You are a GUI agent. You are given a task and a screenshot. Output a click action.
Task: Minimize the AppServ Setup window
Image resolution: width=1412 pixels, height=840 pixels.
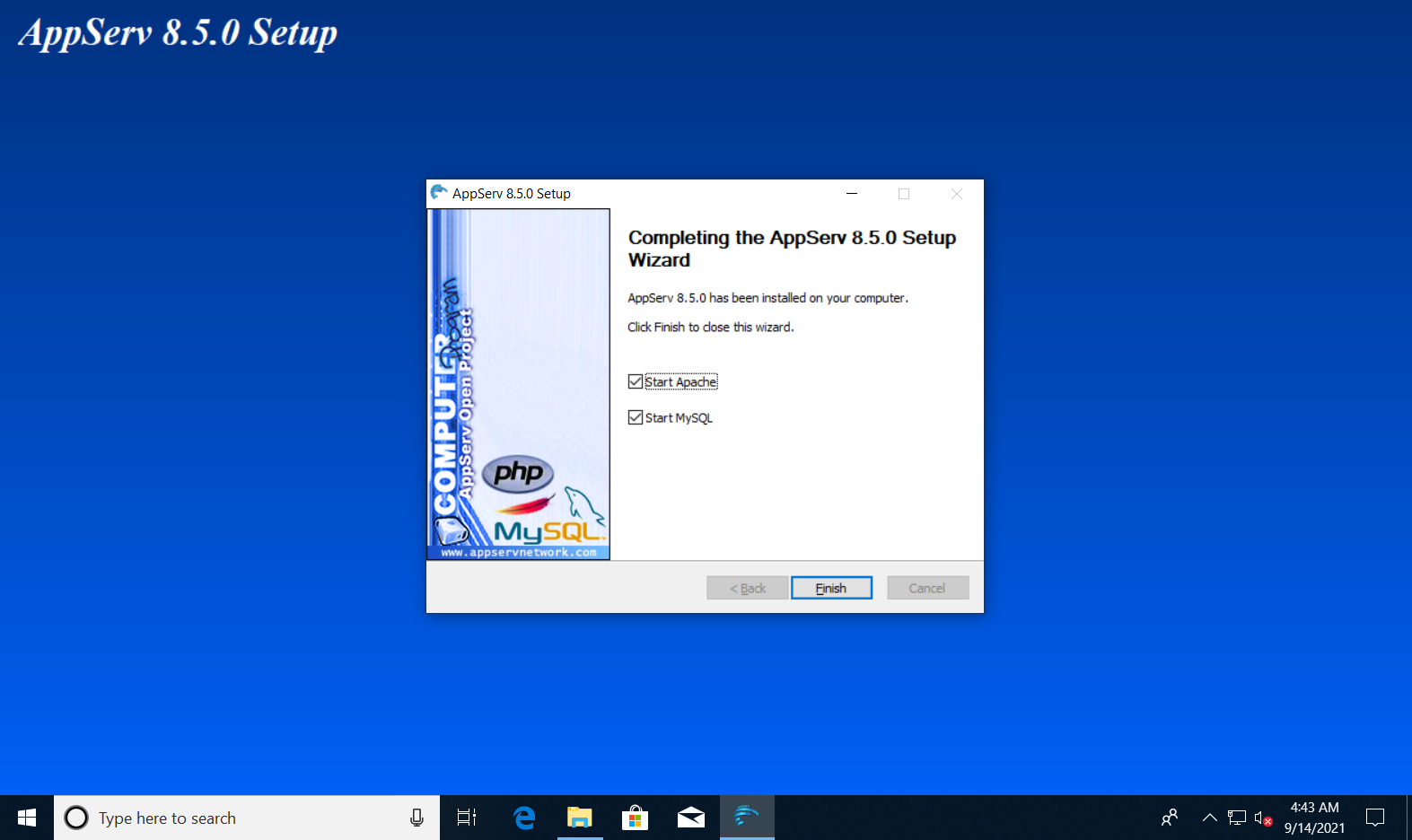coord(852,193)
